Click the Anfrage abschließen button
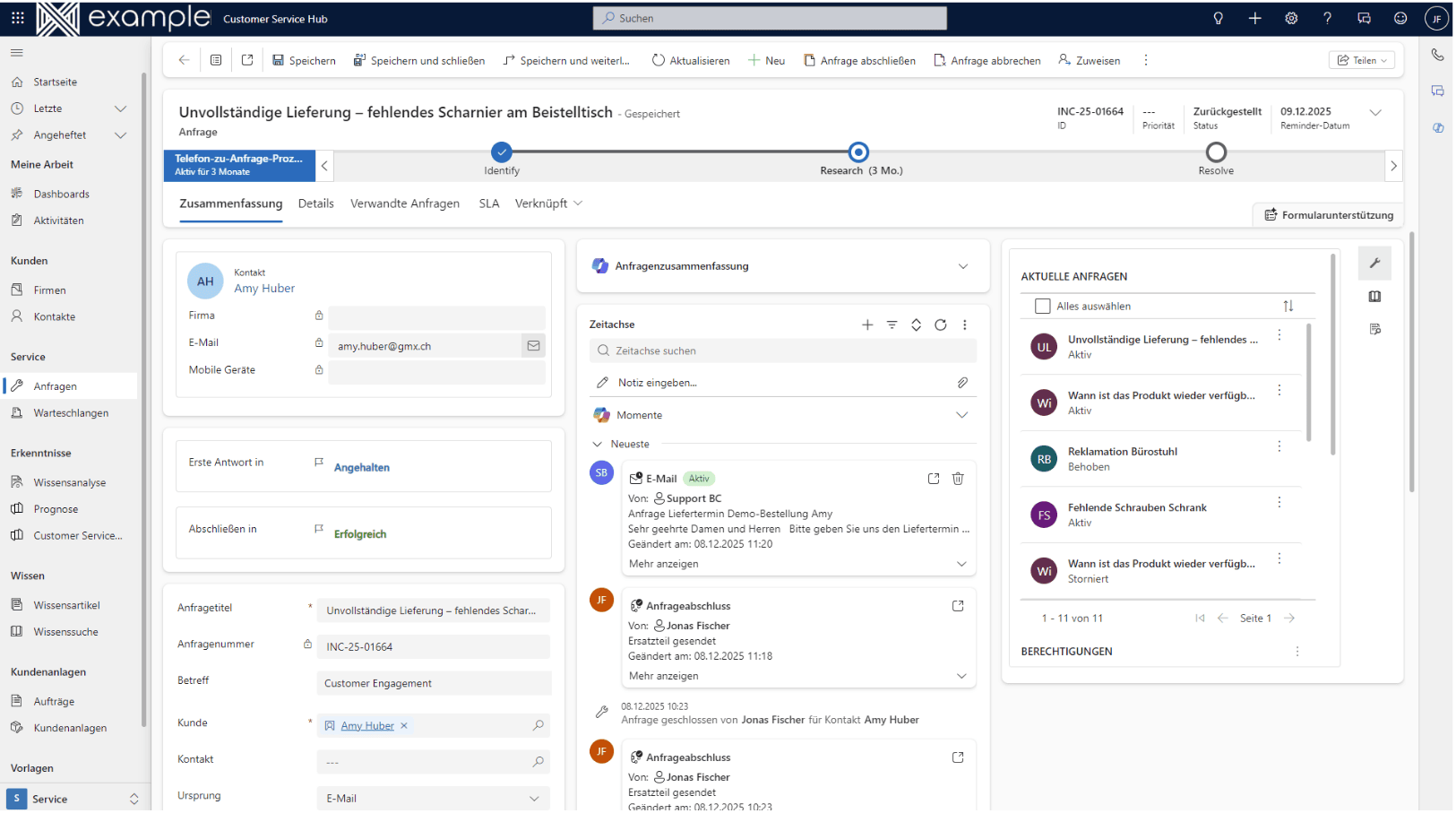The width and height of the screenshot is (1456, 822). click(858, 60)
